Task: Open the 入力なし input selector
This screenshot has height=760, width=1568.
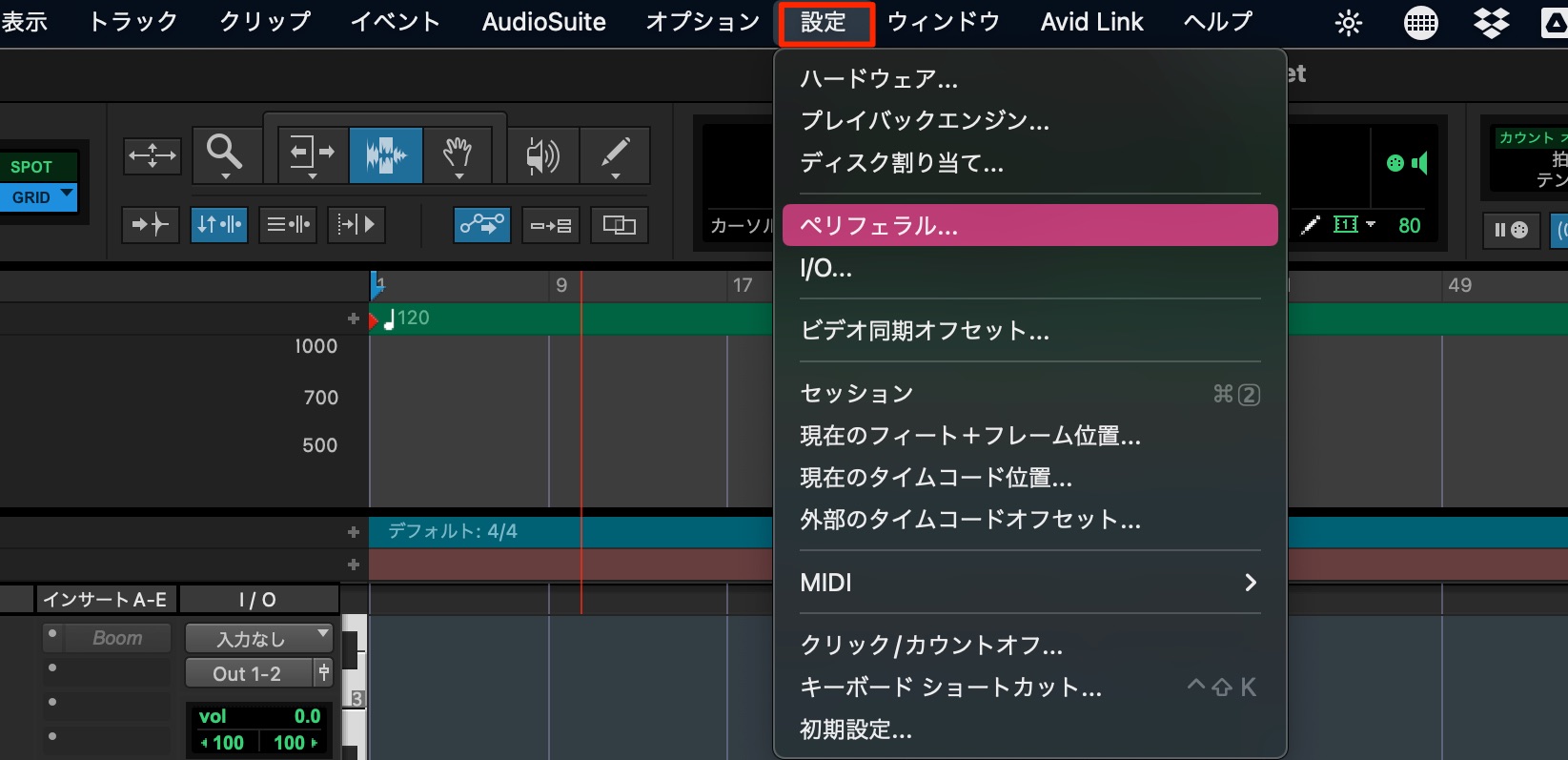Action: tap(258, 639)
